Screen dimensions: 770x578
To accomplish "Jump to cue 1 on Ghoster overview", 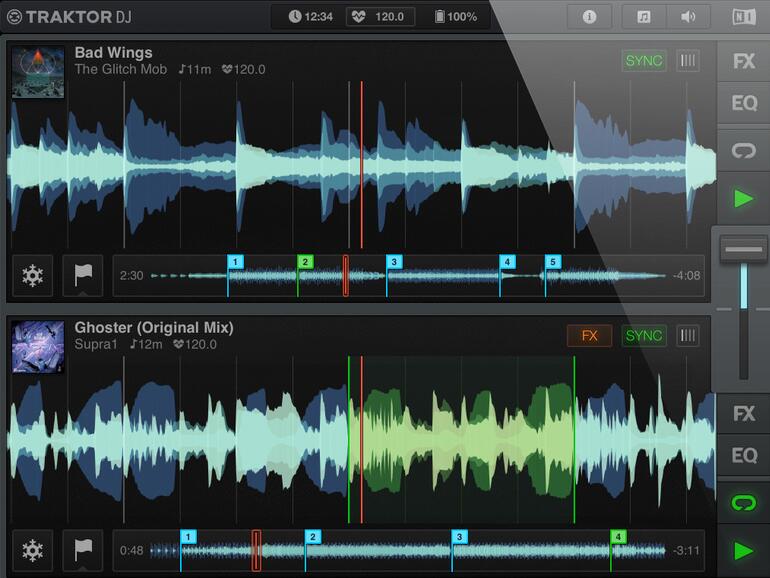I will [188, 537].
